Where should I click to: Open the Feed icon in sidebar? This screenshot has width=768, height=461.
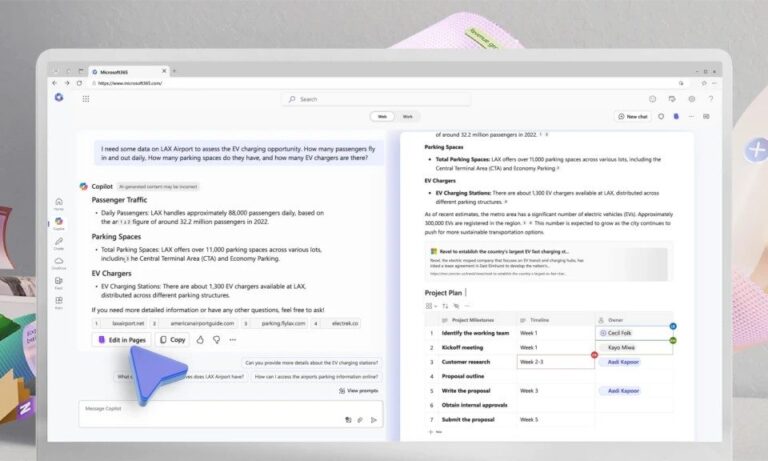pos(59,283)
